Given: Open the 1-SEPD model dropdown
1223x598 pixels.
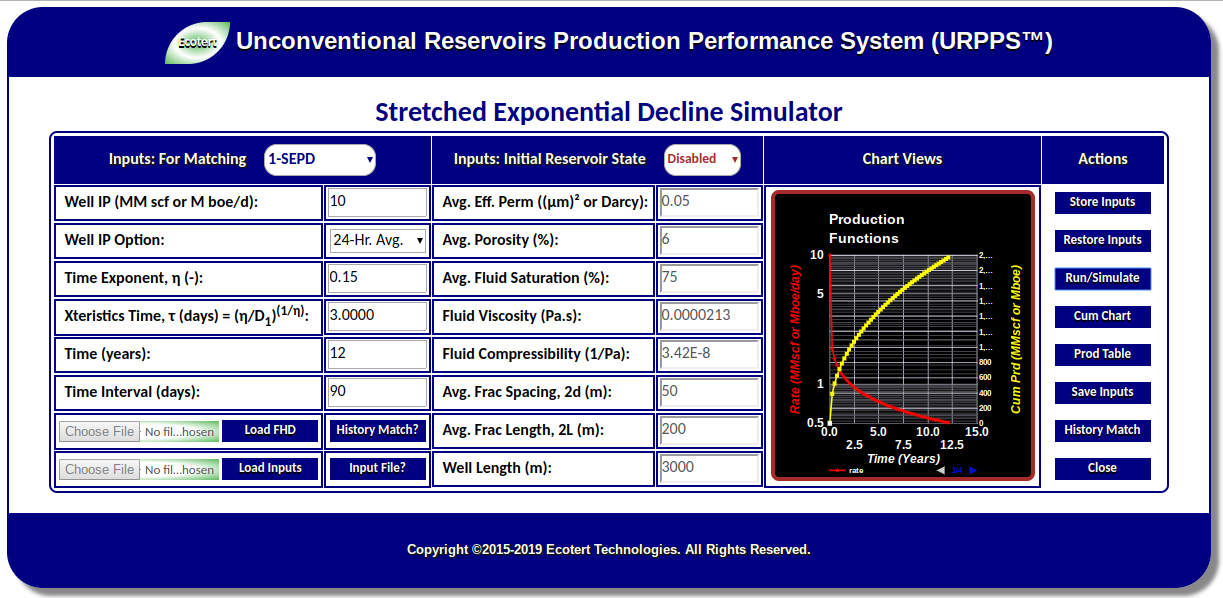Looking at the screenshot, I should [320, 159].
